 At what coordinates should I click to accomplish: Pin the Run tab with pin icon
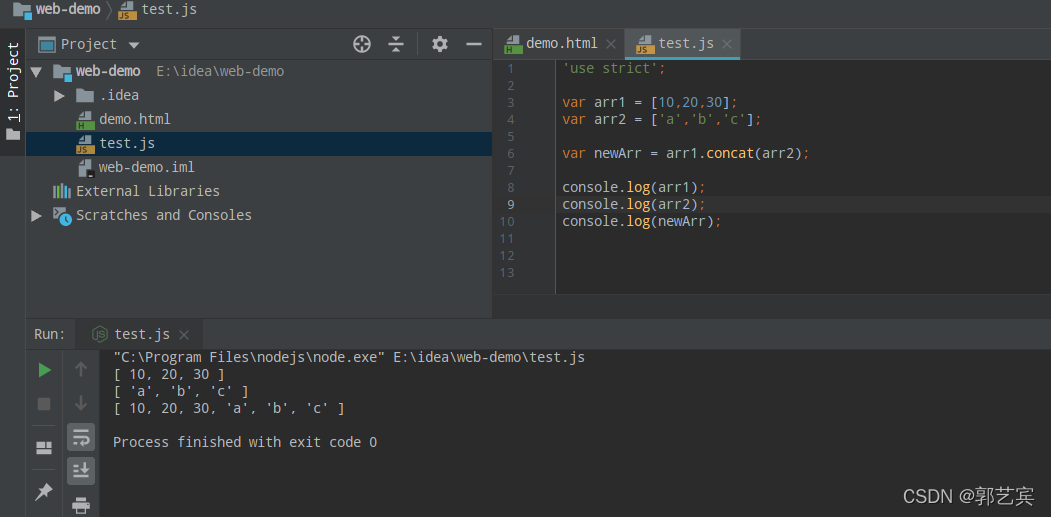tap(44, 493)
